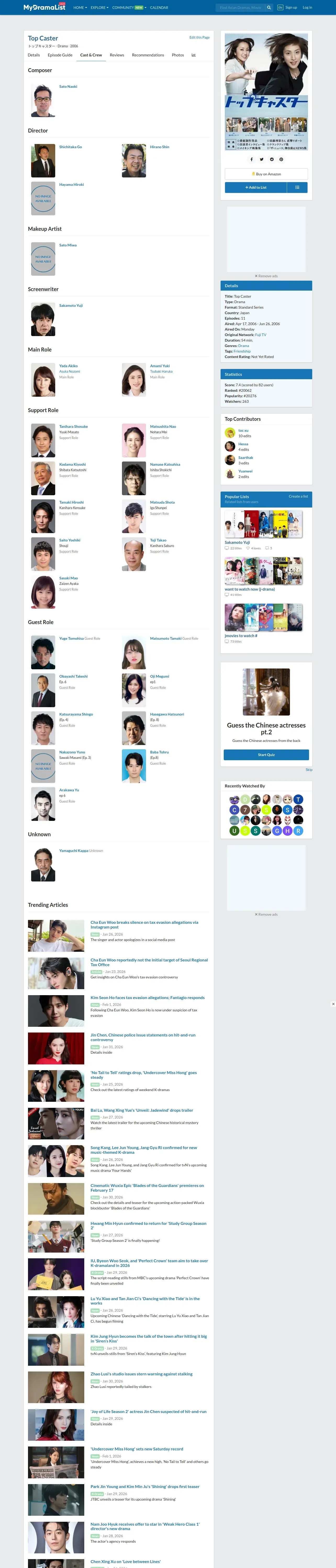Switch to the Recommendations tab
Screen dimensions: 336x1568
148,55
